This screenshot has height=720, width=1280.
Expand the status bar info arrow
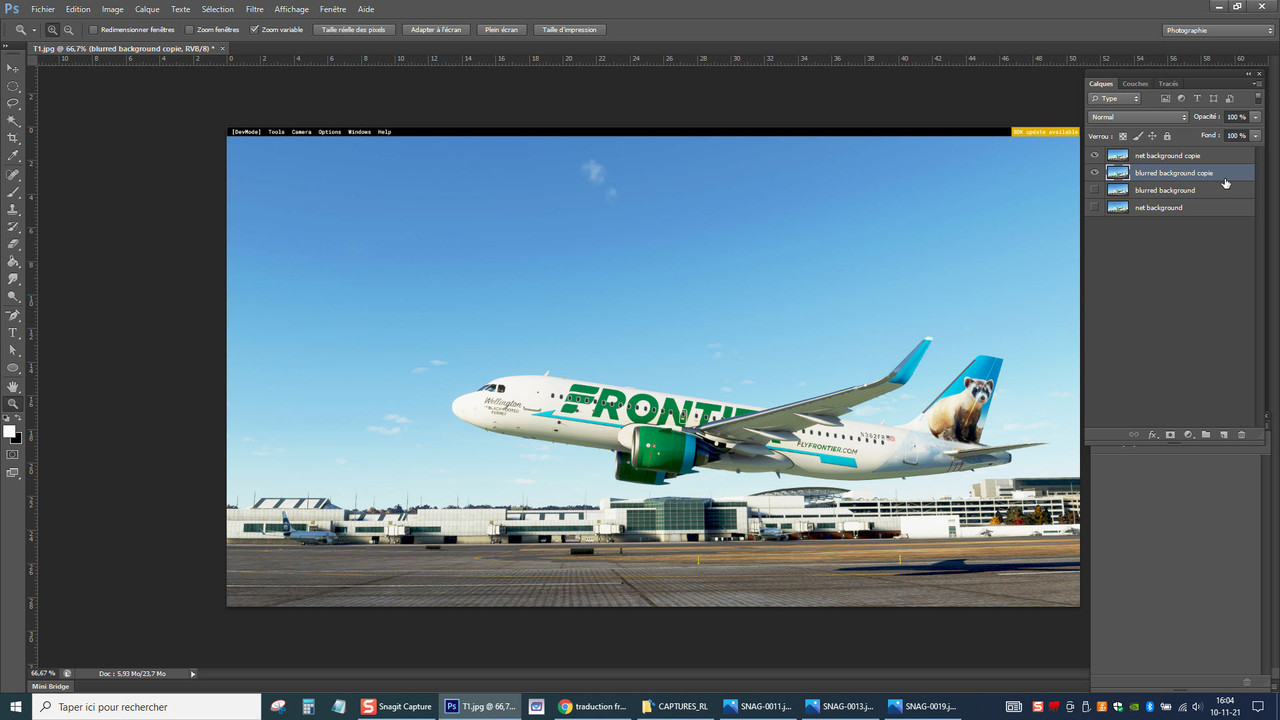193,674
